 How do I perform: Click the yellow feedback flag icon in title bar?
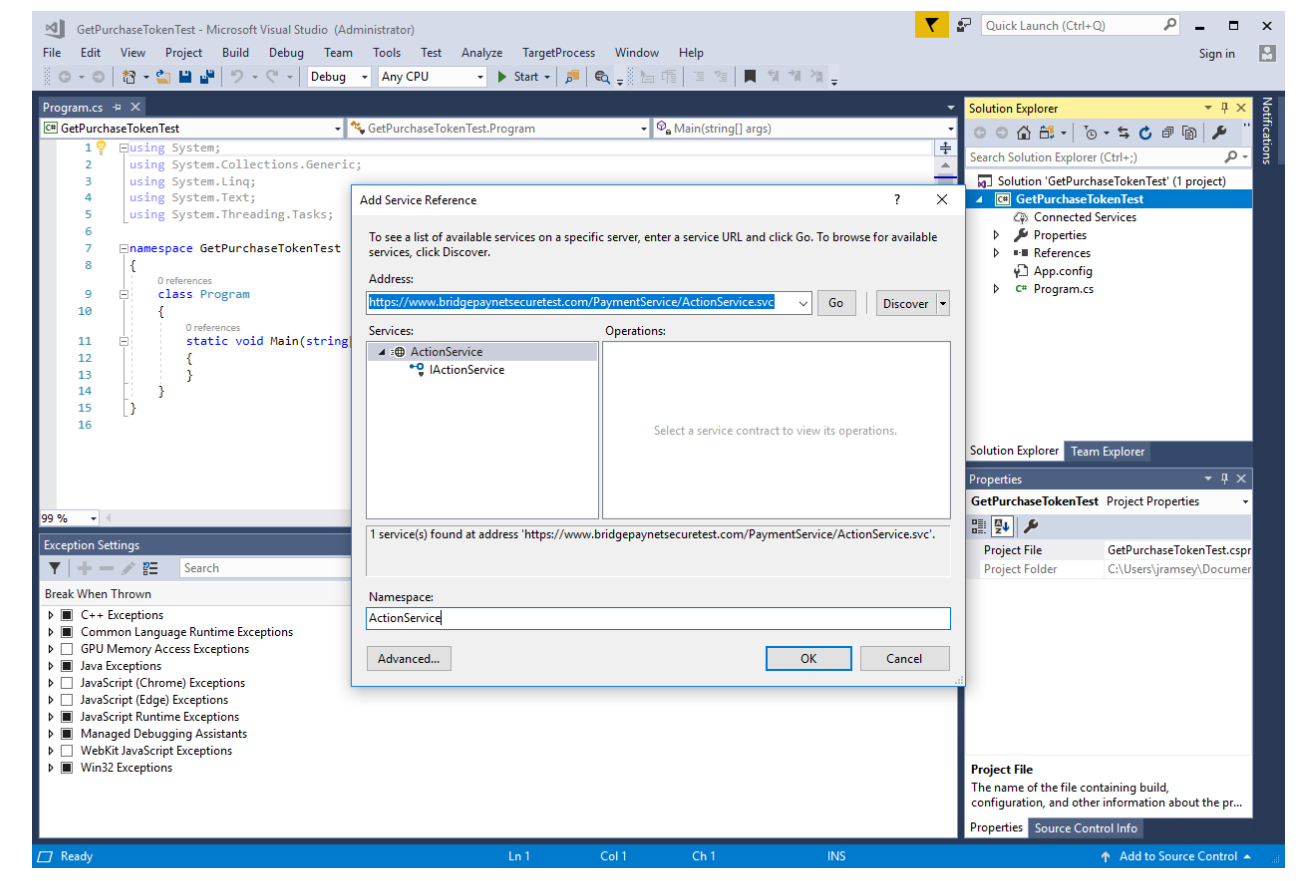(931, 26)
